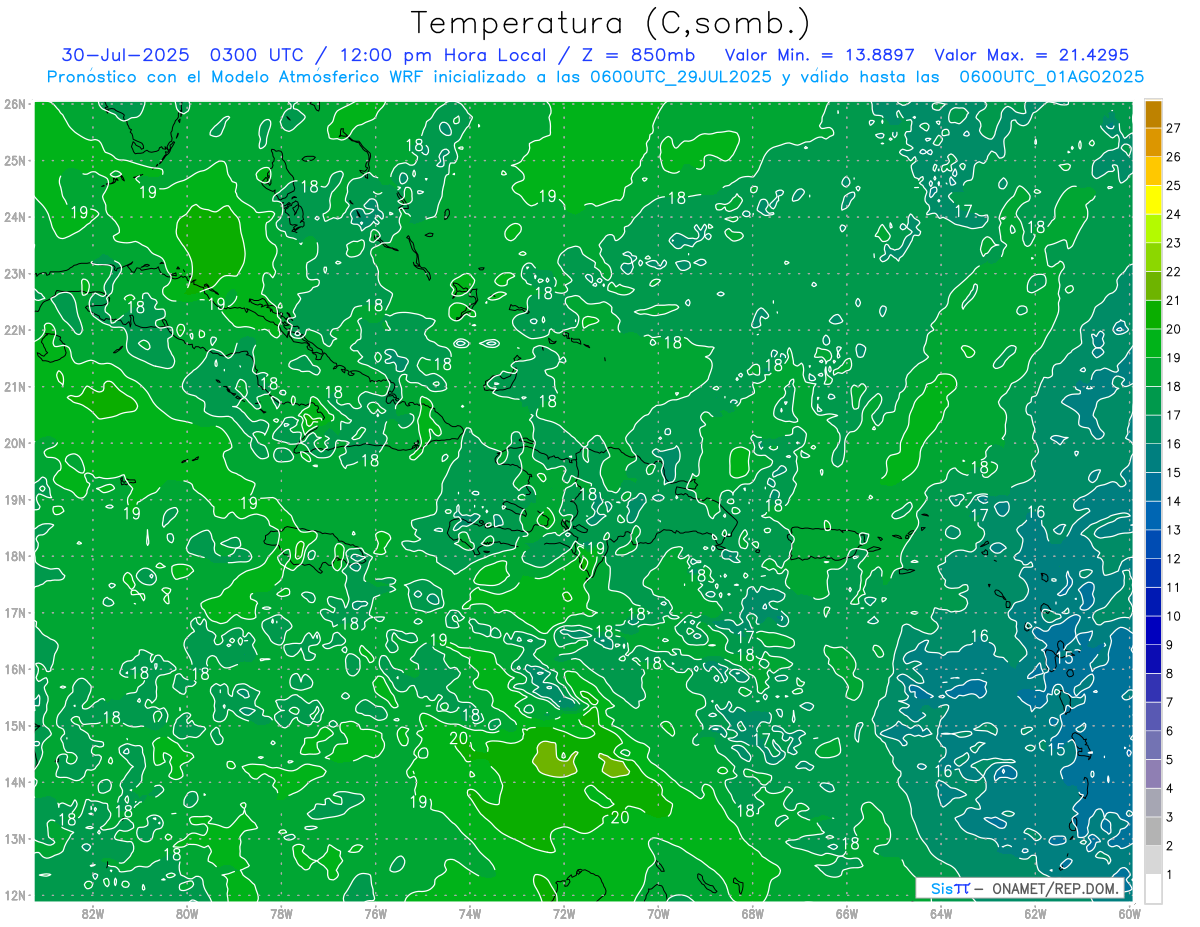1200x927 pixels.
Task: Pick the green swatch between legend 20 and 21
Action: [x=1154, y=315]
